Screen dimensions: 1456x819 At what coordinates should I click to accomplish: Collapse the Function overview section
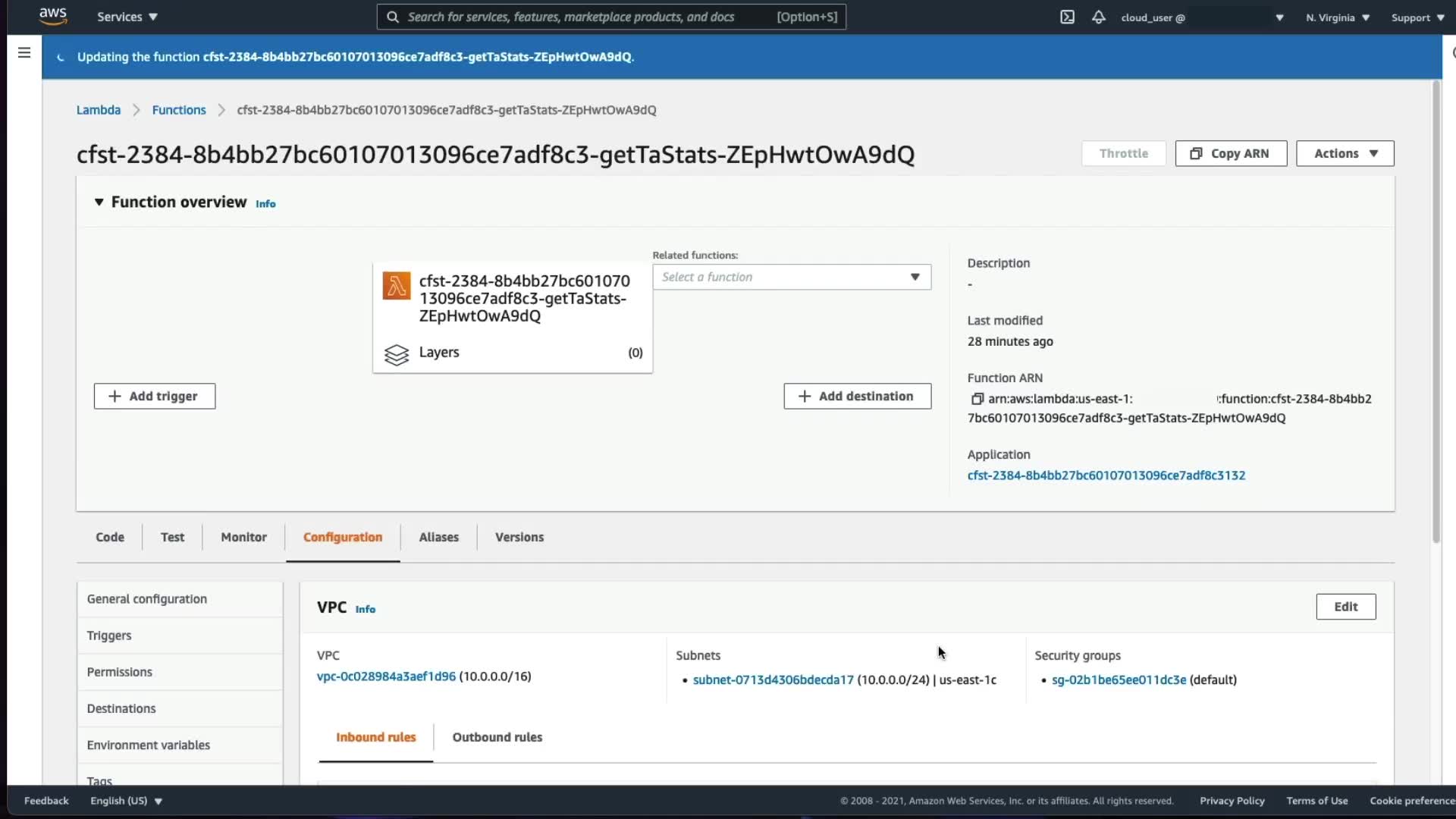[99, 202]
